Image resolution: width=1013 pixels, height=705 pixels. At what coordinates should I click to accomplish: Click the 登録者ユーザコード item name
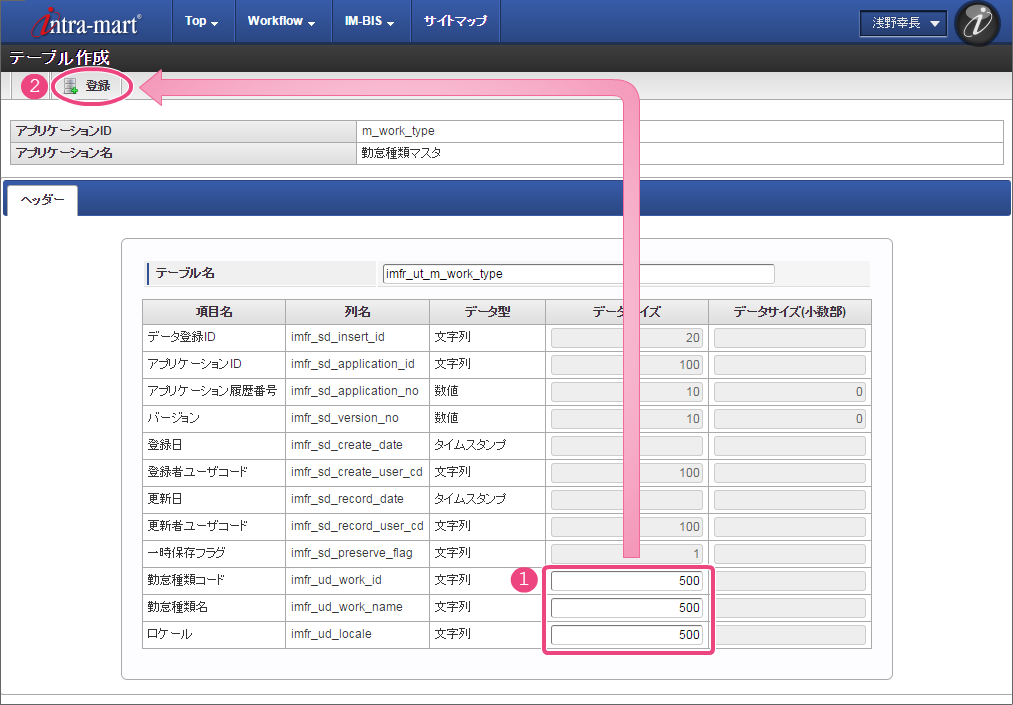(198, 472)
